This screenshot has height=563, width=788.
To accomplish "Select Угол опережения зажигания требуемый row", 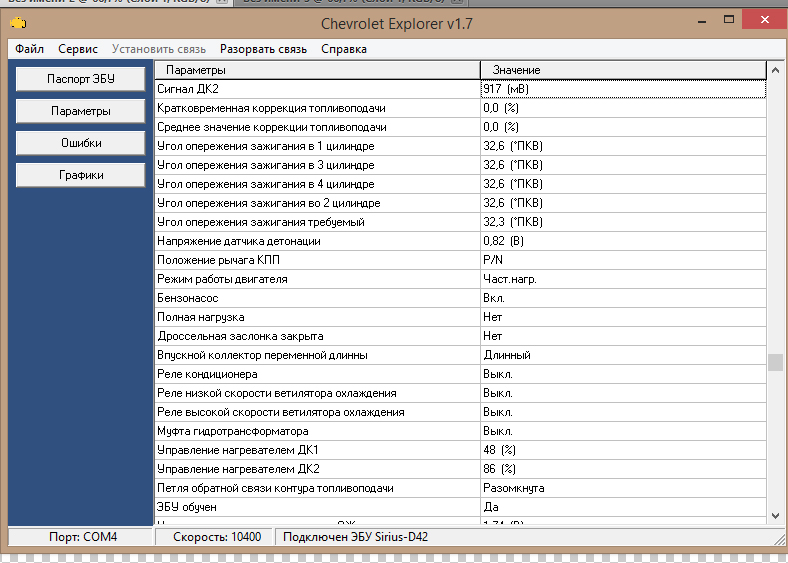I will [x=460, y=222].
